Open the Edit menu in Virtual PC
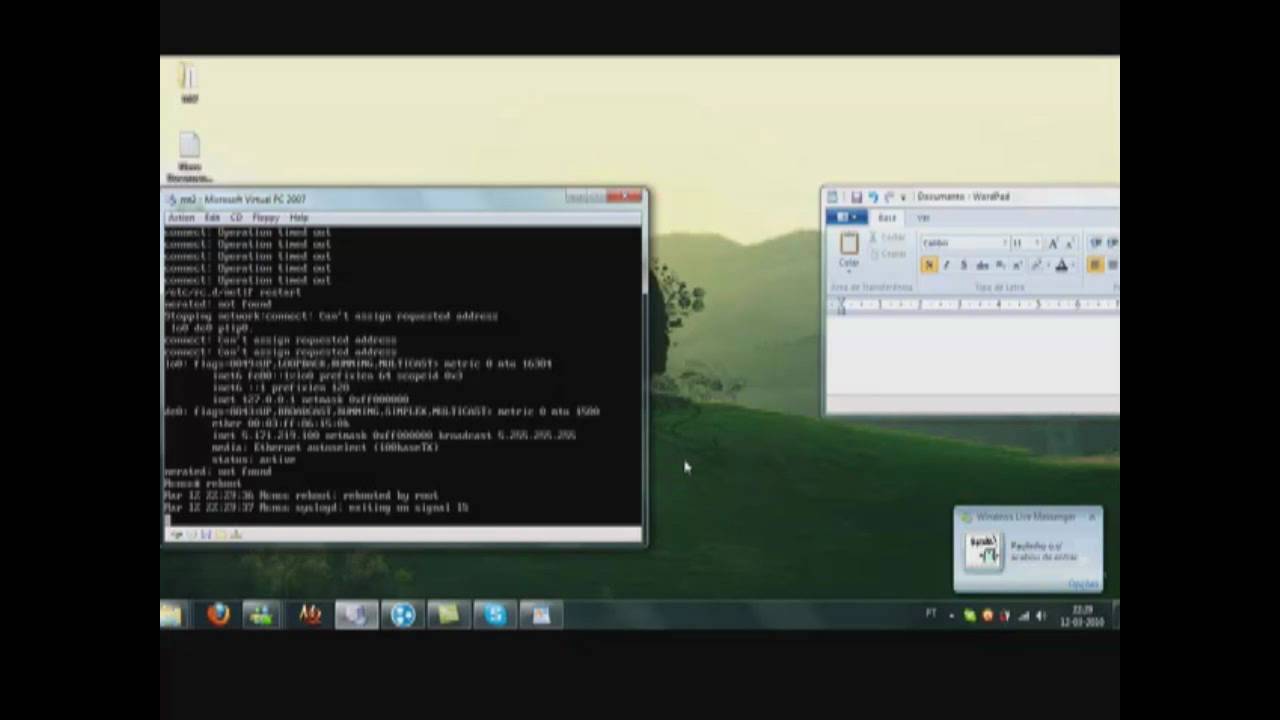The width and height of the screenshot is (1280, 720). click(212, 217)
